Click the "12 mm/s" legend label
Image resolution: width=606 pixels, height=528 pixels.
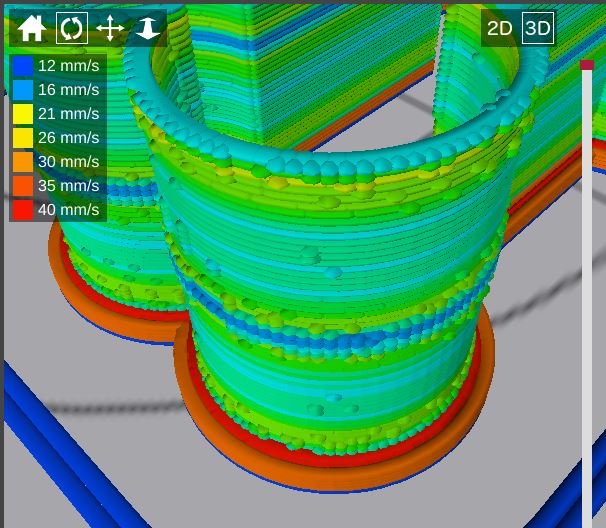pyautogui.click(x=68, y=66)
